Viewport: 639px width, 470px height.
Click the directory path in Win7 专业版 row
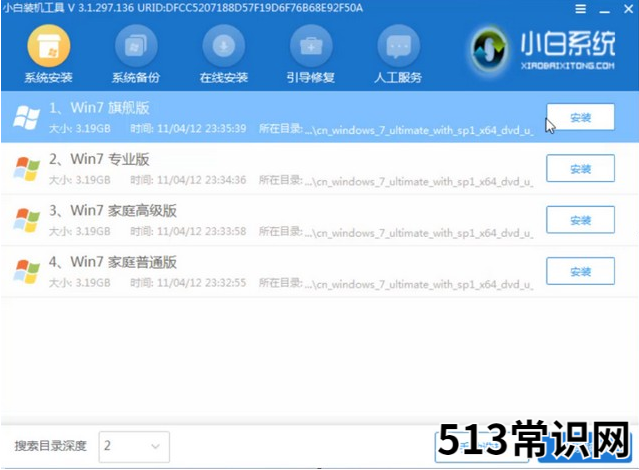pos(419,182)
